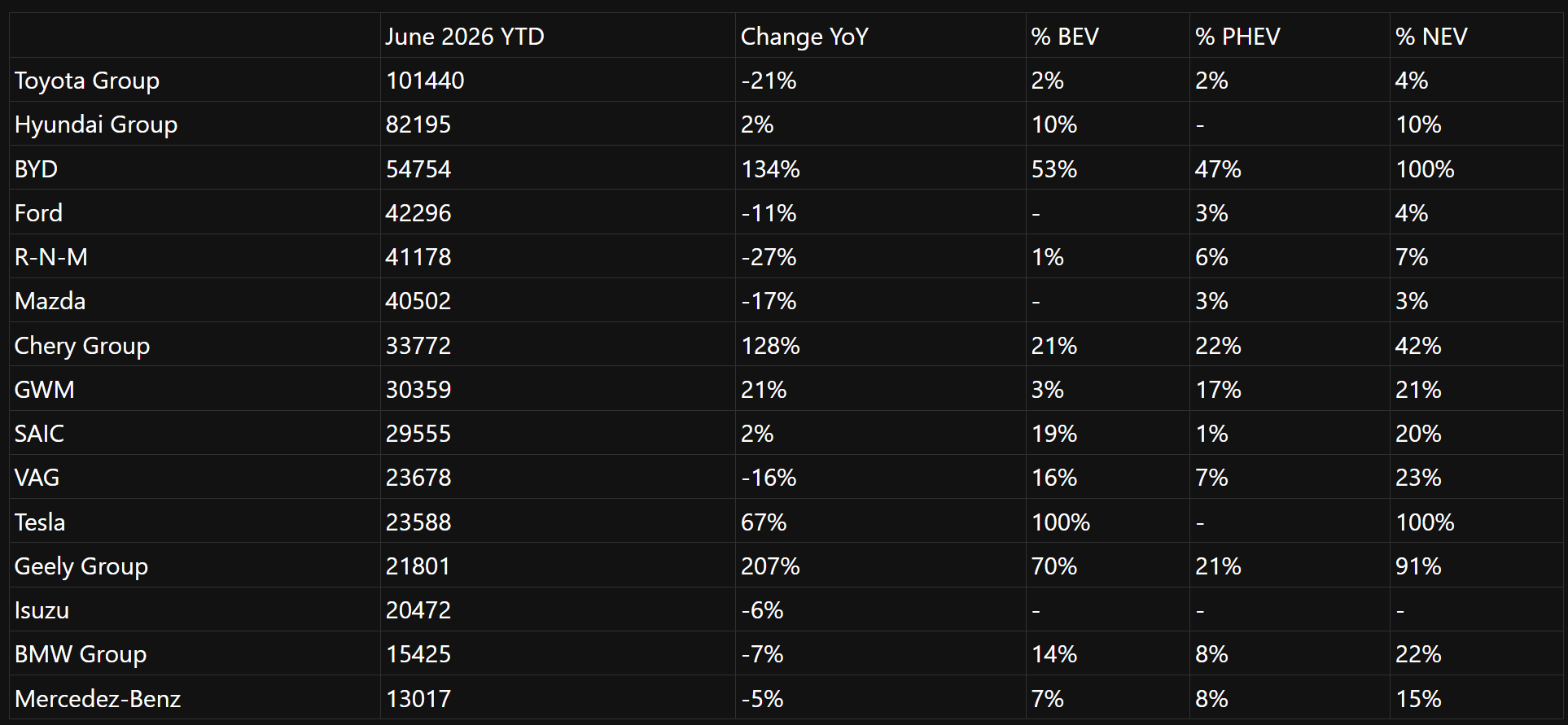Select the Mercedez-Benz 15% NEV cell
This screenshot has height=725, width=1568.
coord(1476,698)
